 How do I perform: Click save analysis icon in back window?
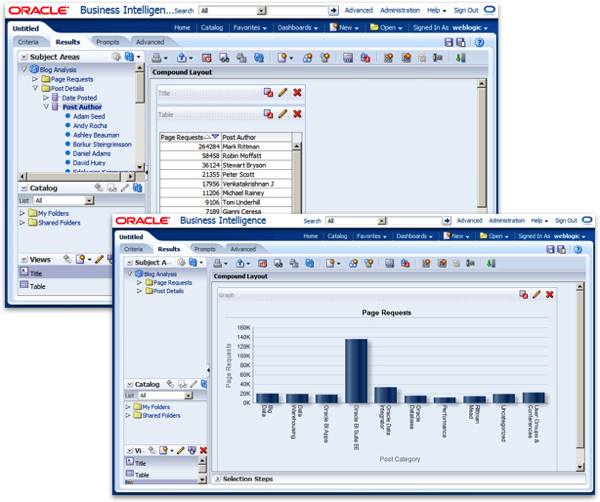[449, 42]
